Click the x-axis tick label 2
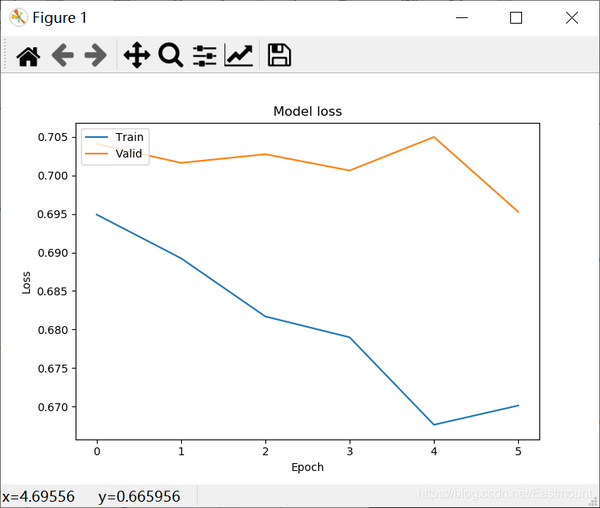Image resolution: width=600 pixels, height=508 pixels. [x=266, y=451]
